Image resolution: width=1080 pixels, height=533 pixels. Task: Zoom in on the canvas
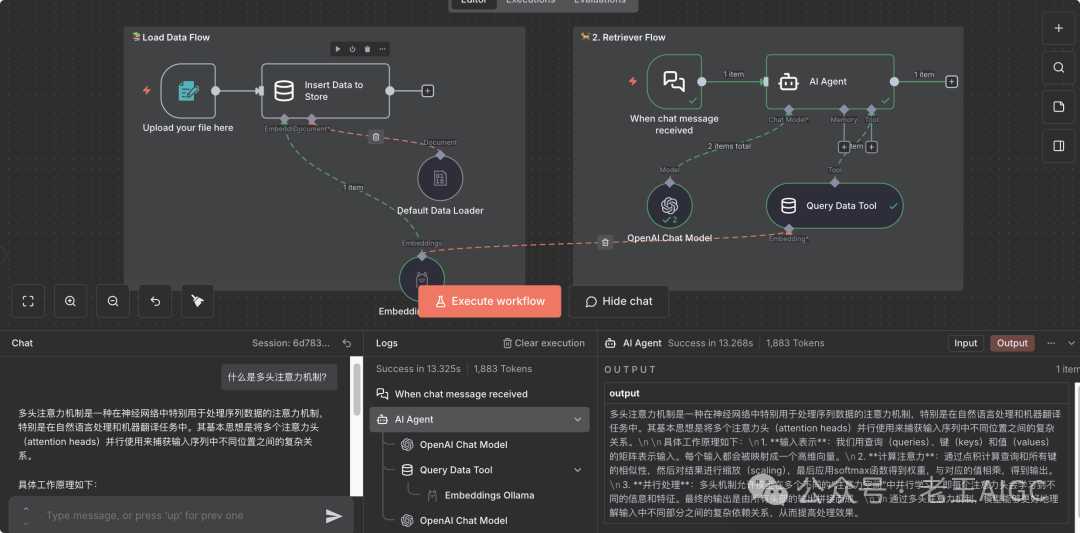pos(70,301)
